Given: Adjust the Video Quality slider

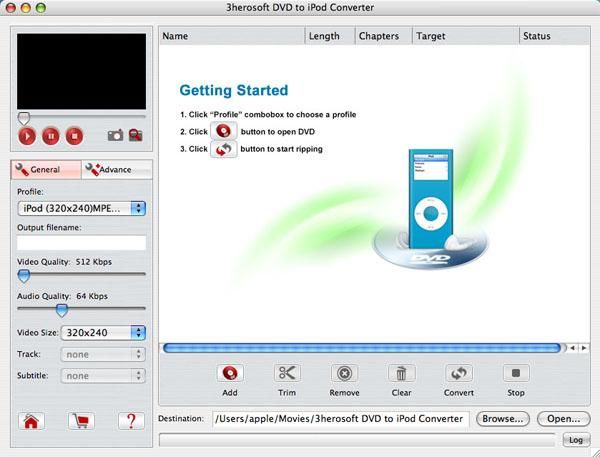Looking at the screenshot, I should (24, 275).
